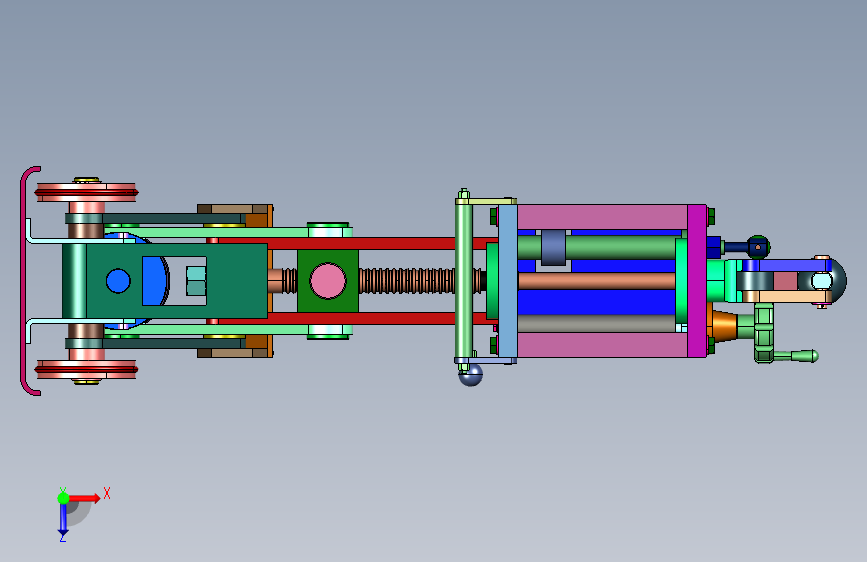Click the red X axis arrow of triad
This screenshot has width=867, height=562.
(x=85, y=498)
